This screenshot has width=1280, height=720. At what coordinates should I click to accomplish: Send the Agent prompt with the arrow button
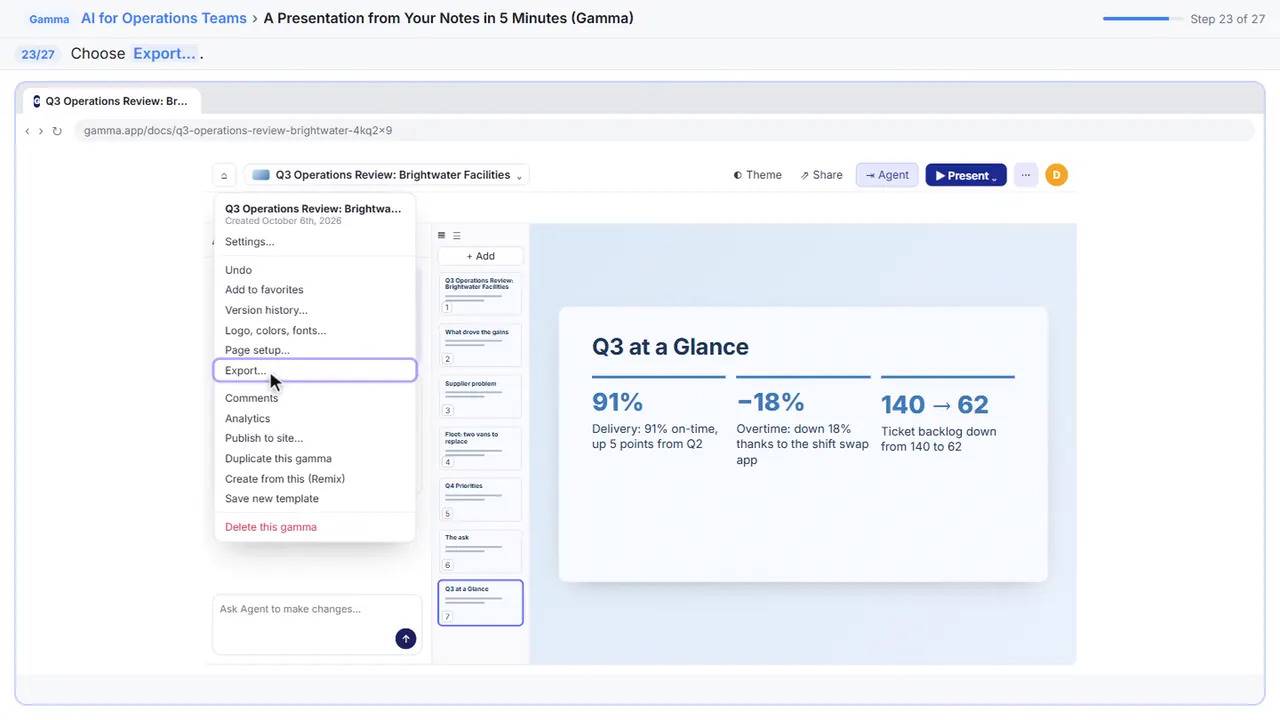point(405,638)
